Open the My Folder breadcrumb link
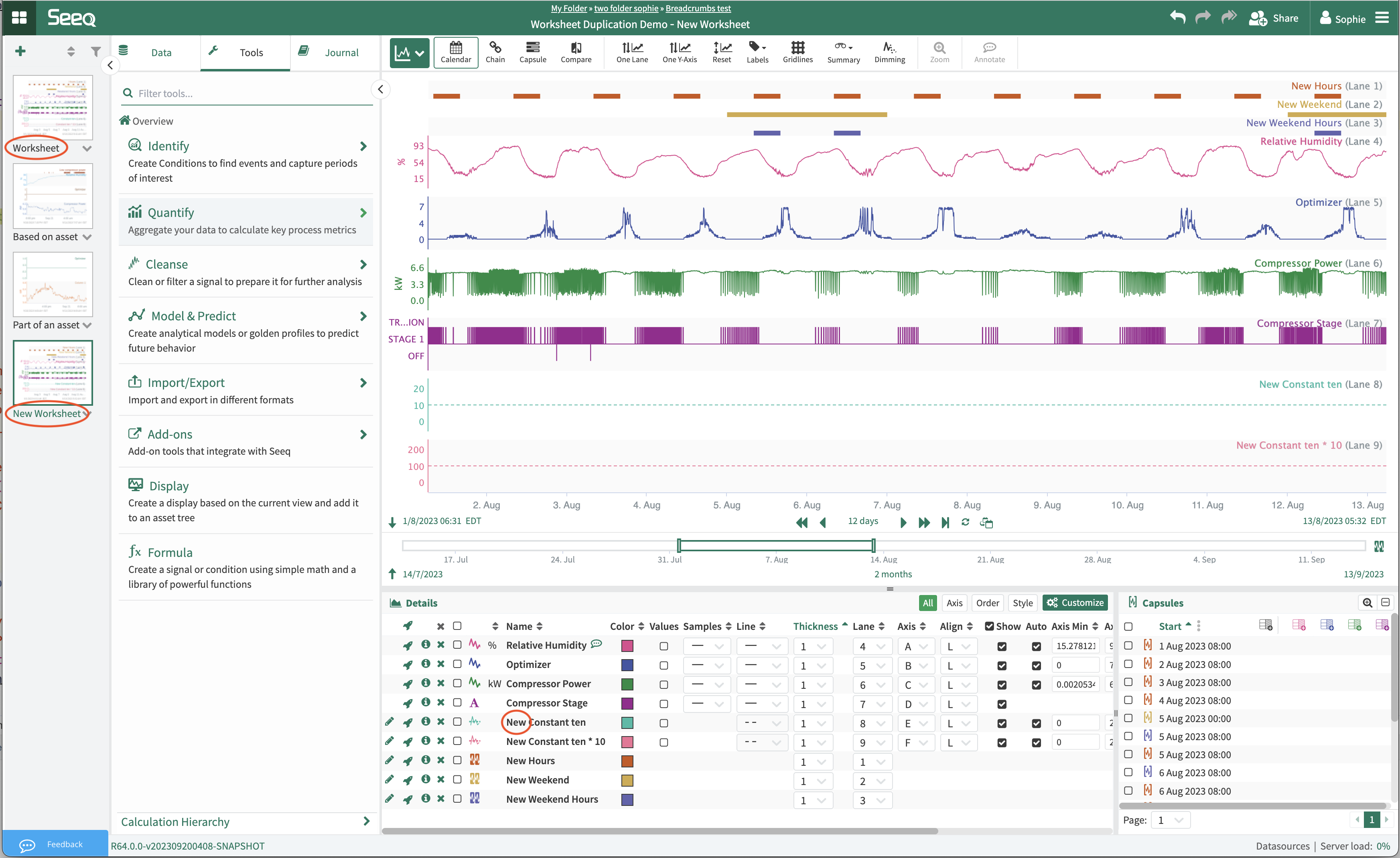The height and width of the screenshot is (858, 1400). click(x=569, y=8)
